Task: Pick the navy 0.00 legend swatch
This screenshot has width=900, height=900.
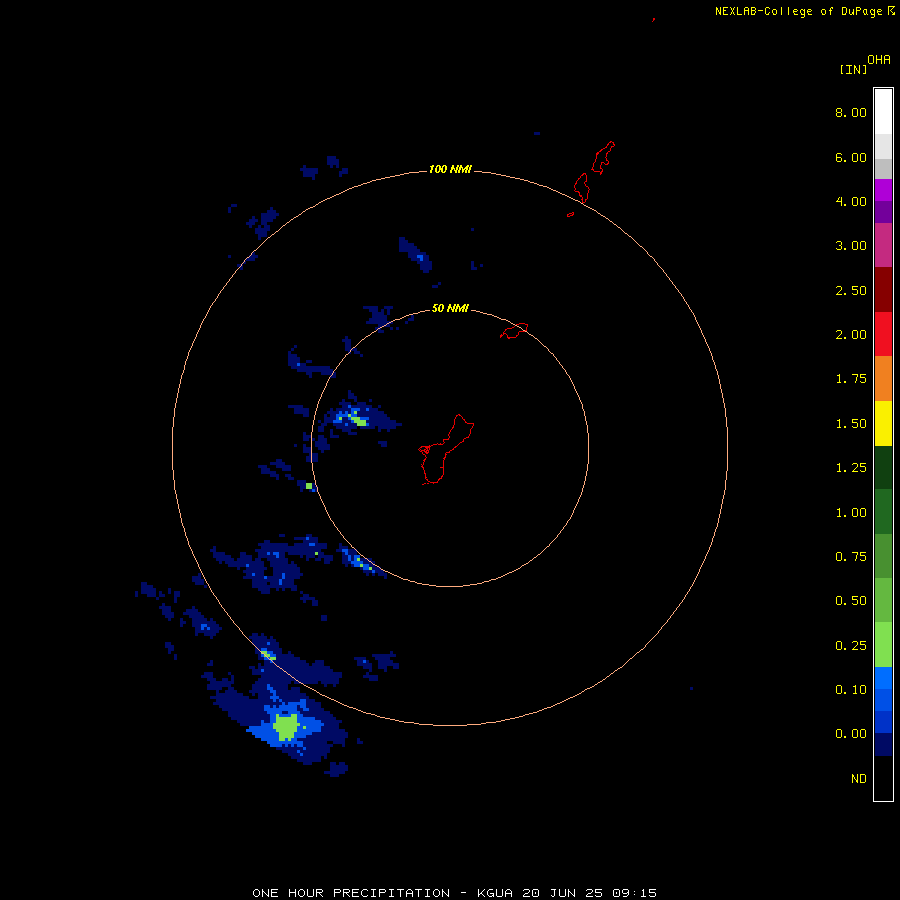Action: pos(883,745)
